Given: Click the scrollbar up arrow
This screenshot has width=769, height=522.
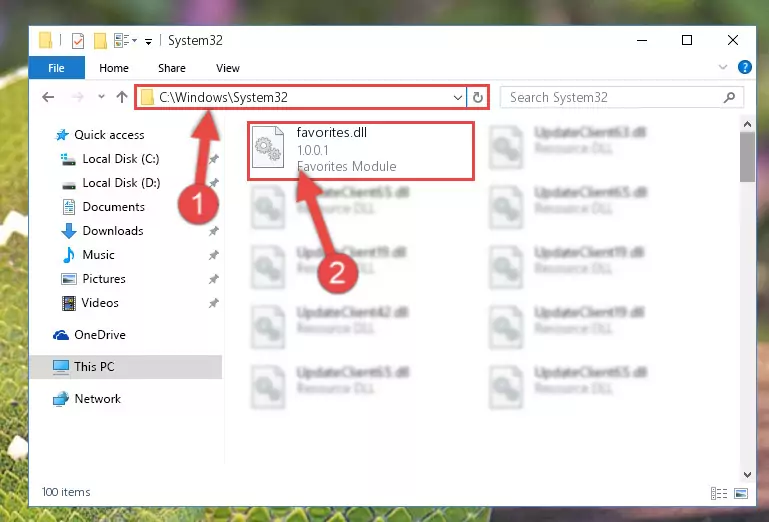Looking at the screenshot, I should (747, 125).
